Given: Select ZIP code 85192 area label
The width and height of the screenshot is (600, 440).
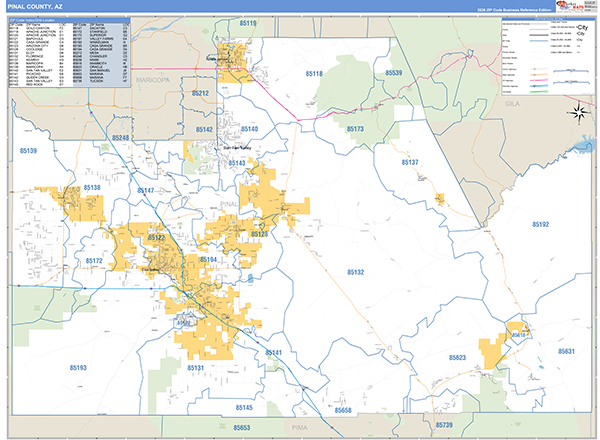Looking at the screenshot, I should [541, 224].
